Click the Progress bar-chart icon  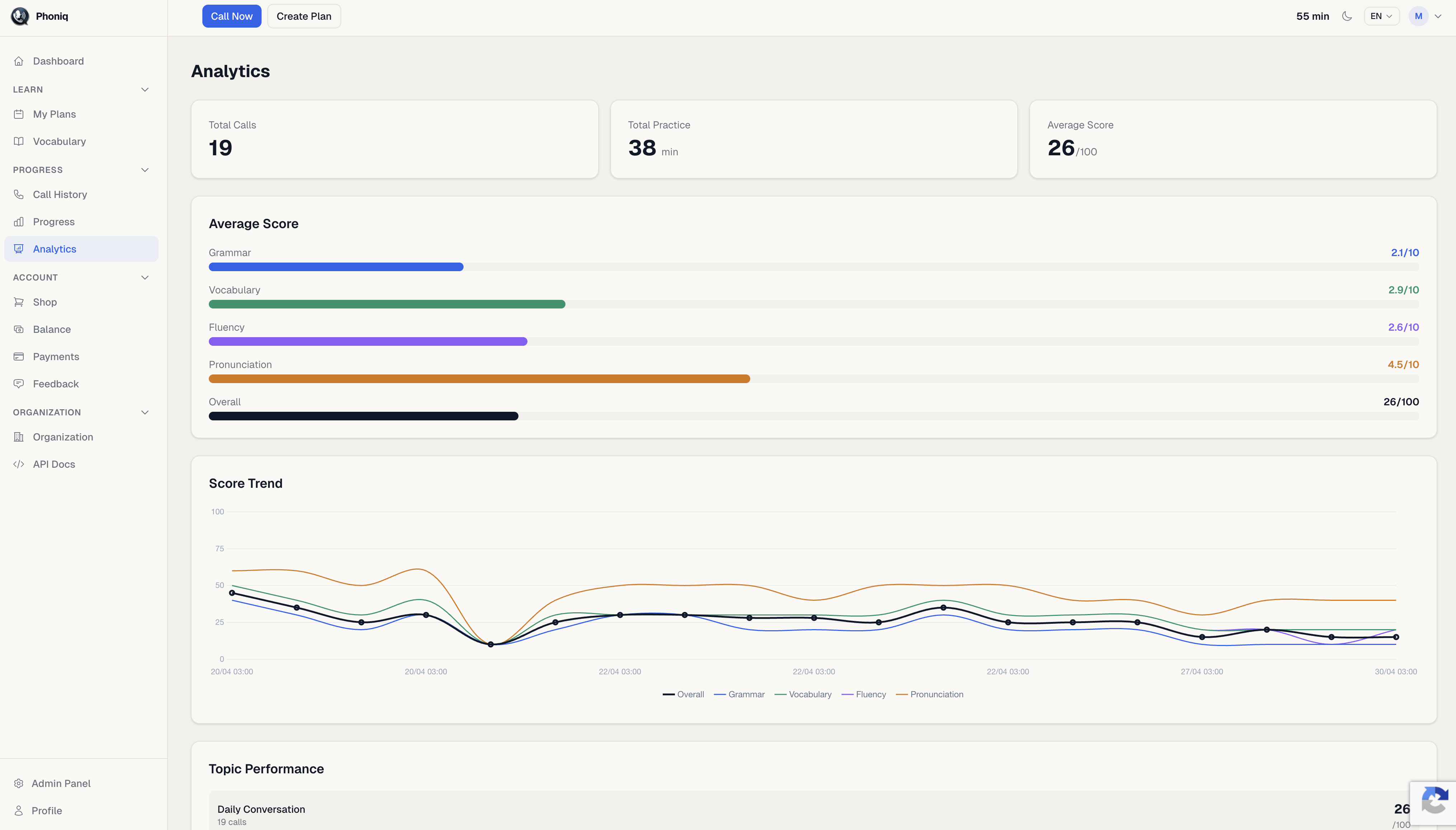(x=19, y=222)
